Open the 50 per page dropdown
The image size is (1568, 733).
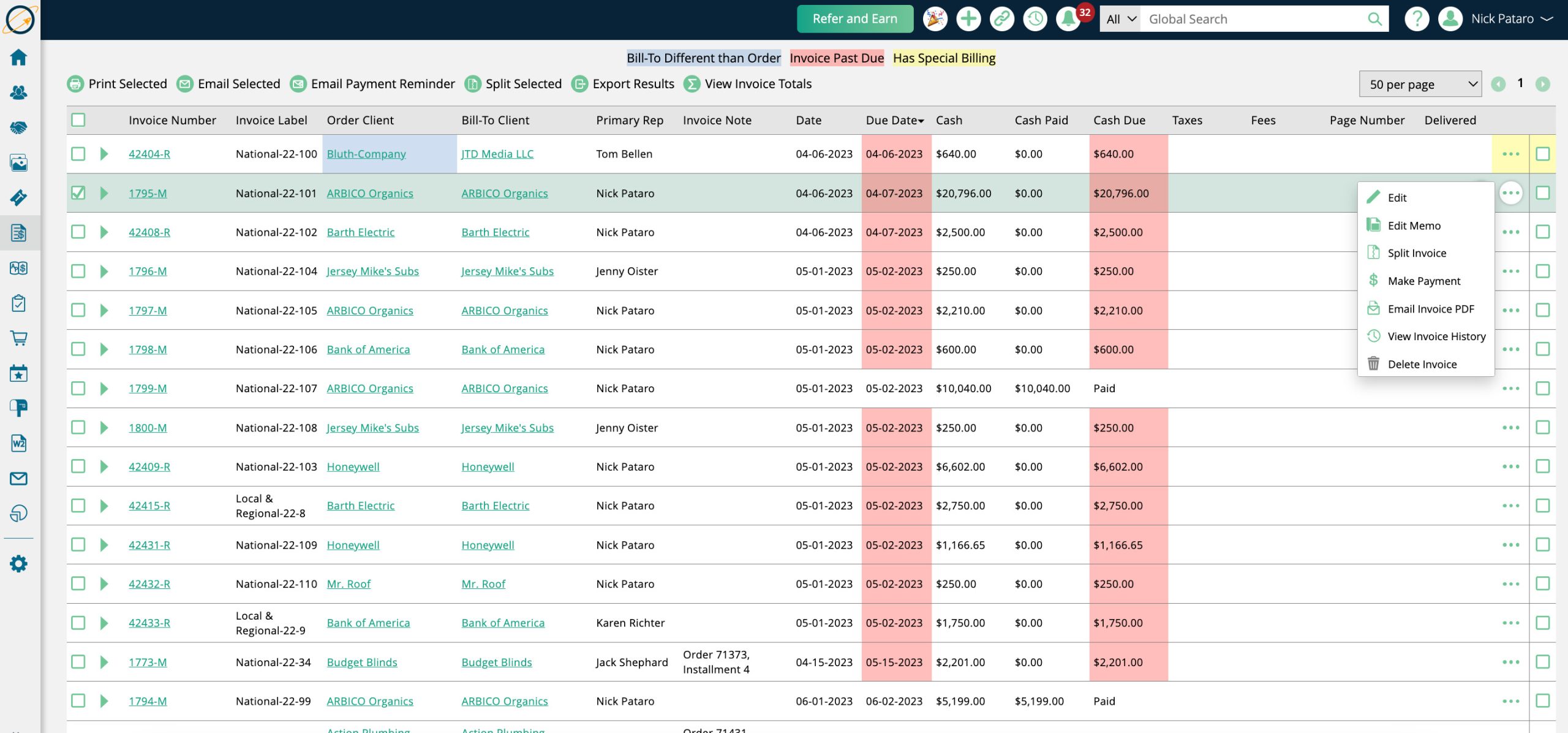[x=1421, y=84]
